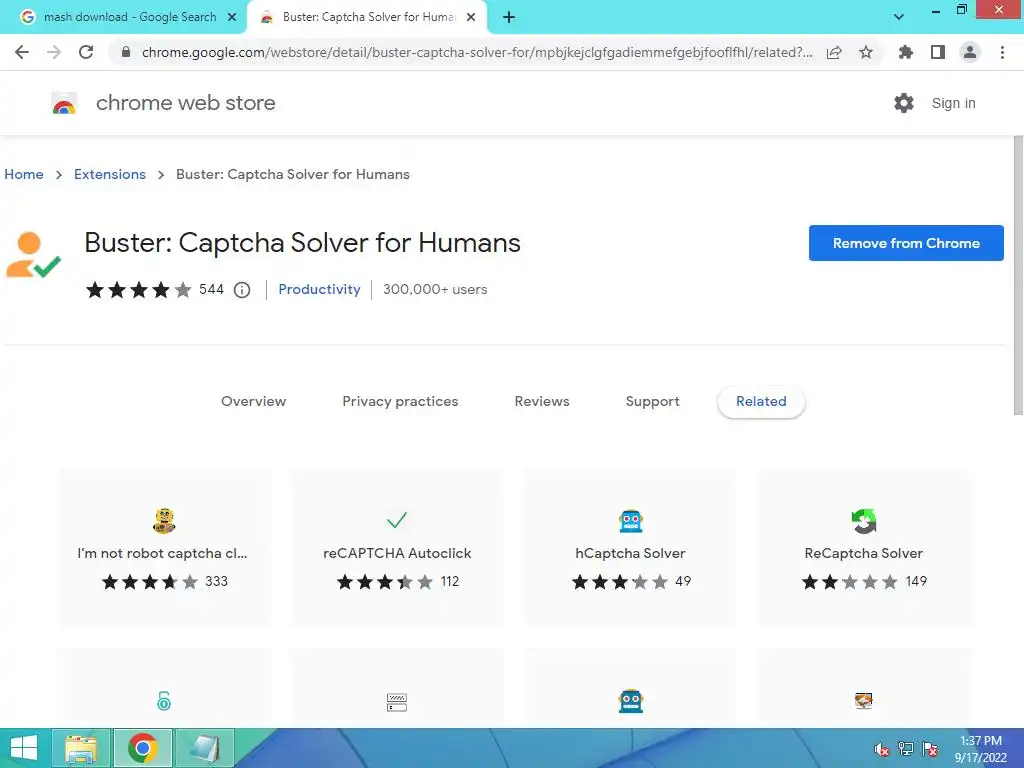Click the network tray icon
Viewport: 1024px width, 768px height.
pyautogui.click(x=906, y=749)
